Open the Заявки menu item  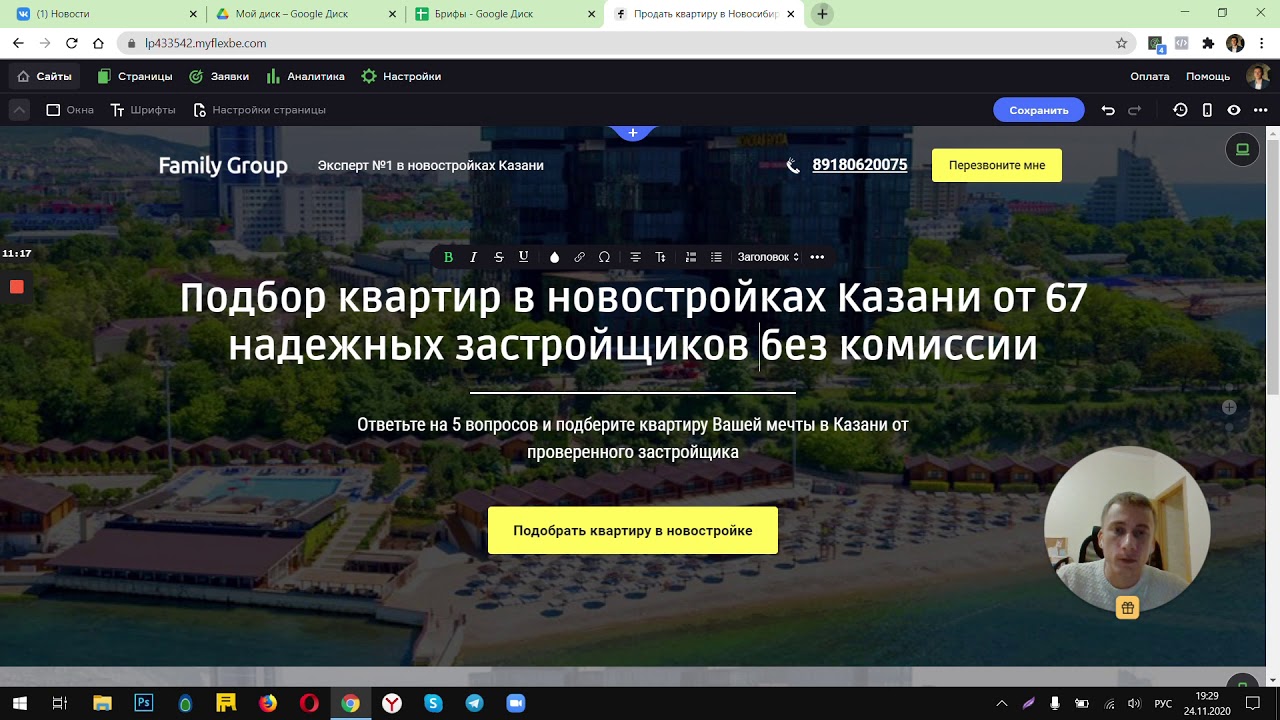(219, 76)
